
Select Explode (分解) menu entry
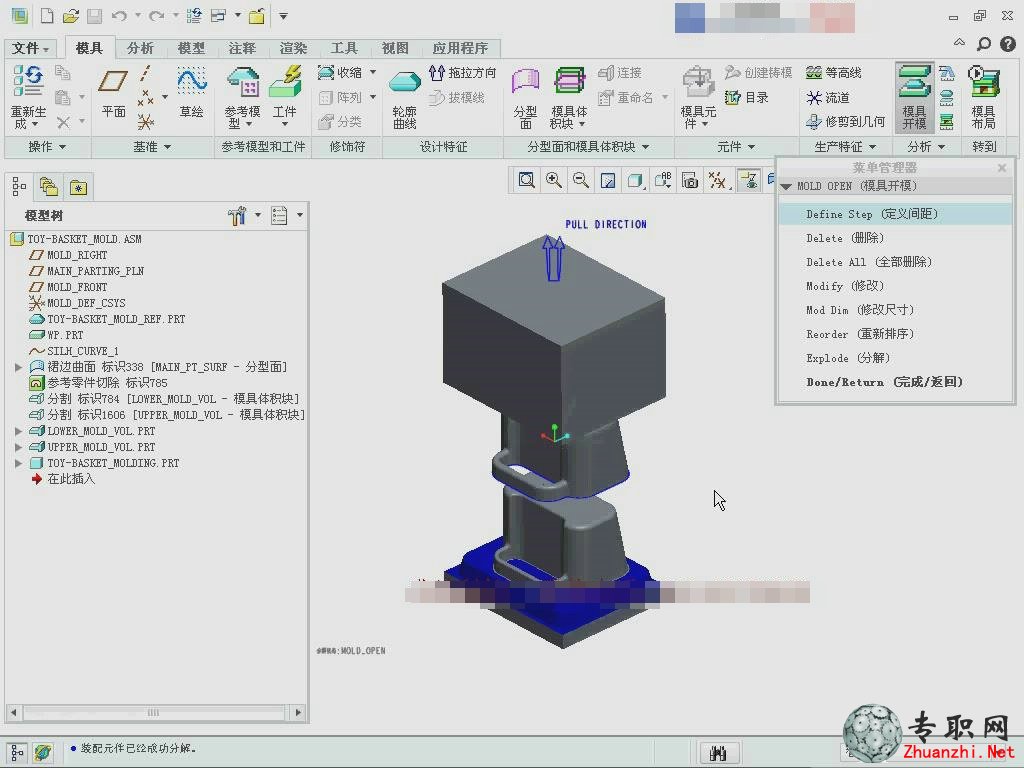[896, 358]
